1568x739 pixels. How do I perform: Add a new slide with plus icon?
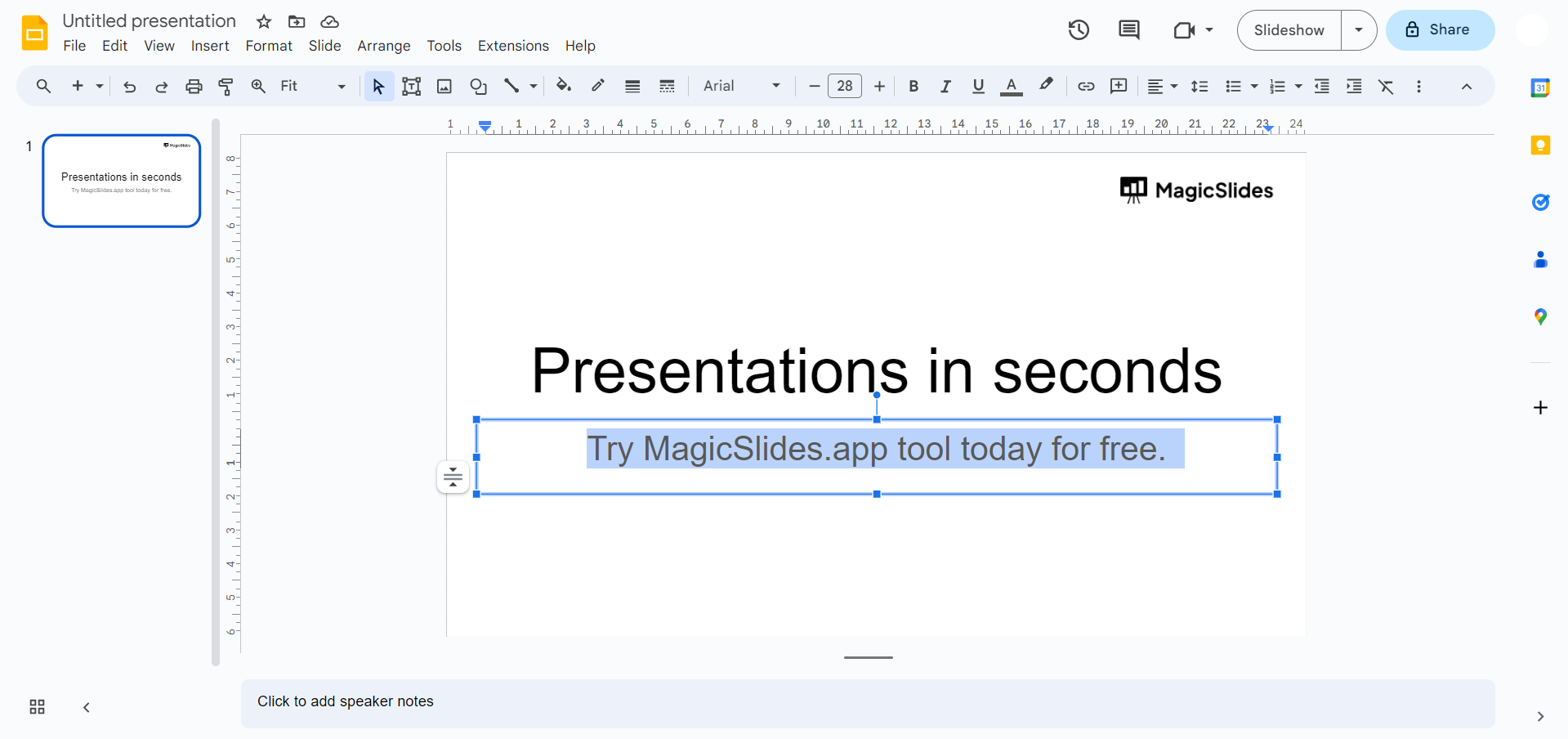click(x=78, y=86)
